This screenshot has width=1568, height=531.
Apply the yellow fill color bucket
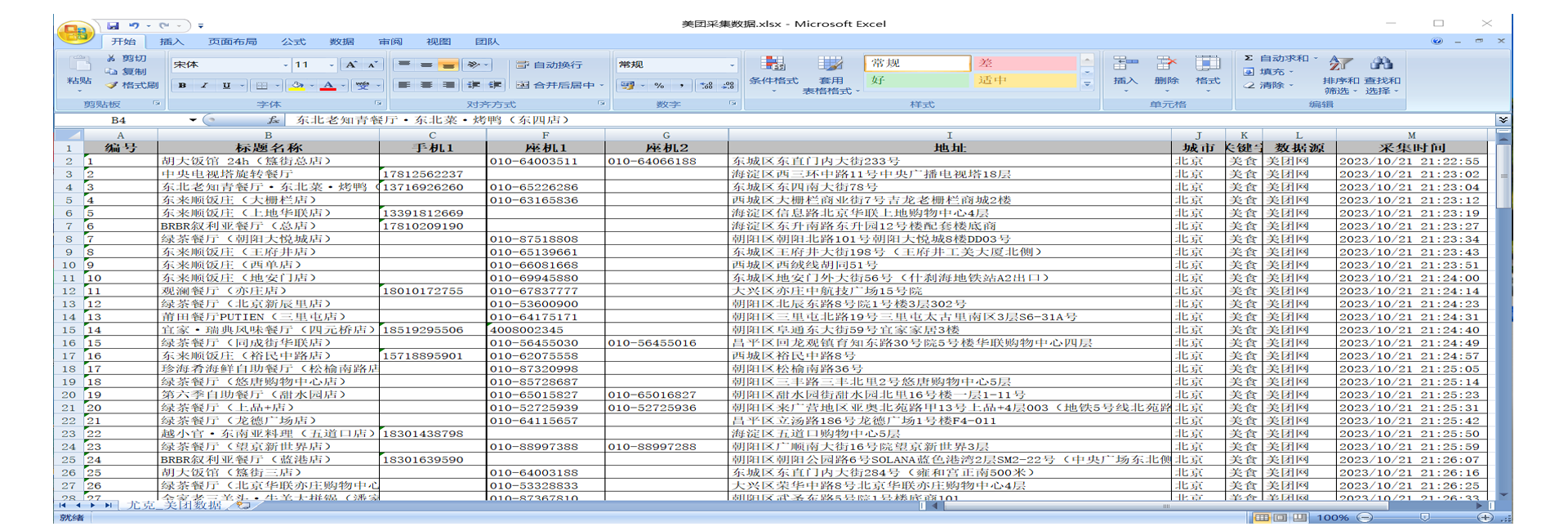pyautogui.click(x=297, y=85)
